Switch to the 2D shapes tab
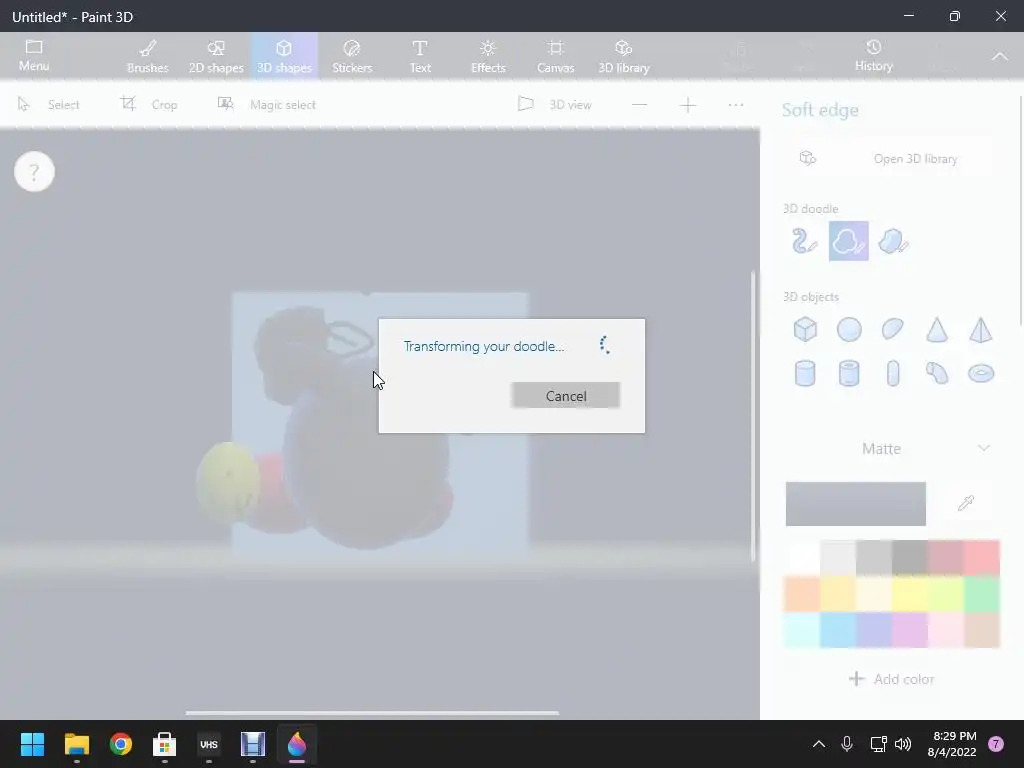 pyautogui.click(x=216, y=57)
